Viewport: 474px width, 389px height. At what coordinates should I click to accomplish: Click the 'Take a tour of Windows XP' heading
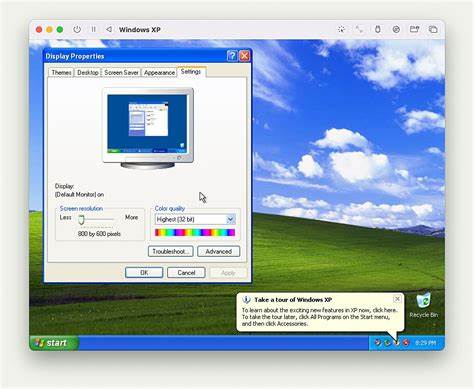(293, 299)
